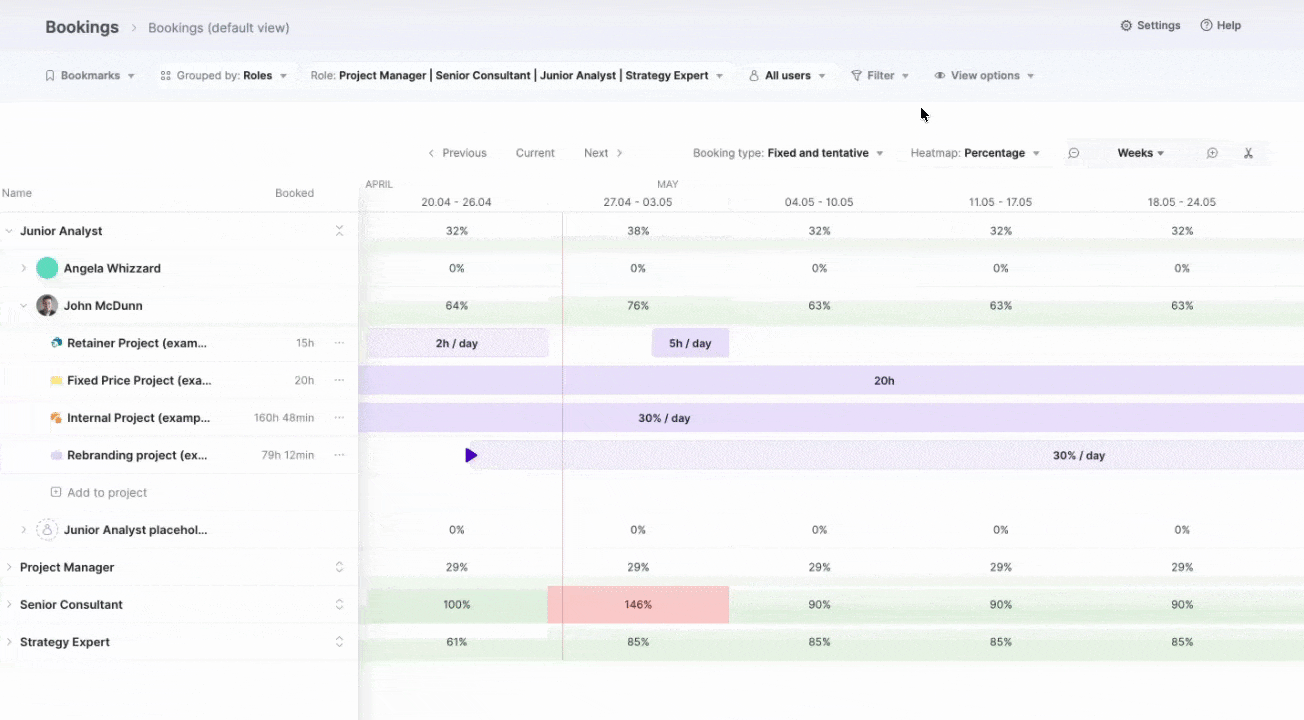Toggle expand-all for Strategy Expert group
The width and height of the screenshot is (1304, 720).
click(339, 642)
